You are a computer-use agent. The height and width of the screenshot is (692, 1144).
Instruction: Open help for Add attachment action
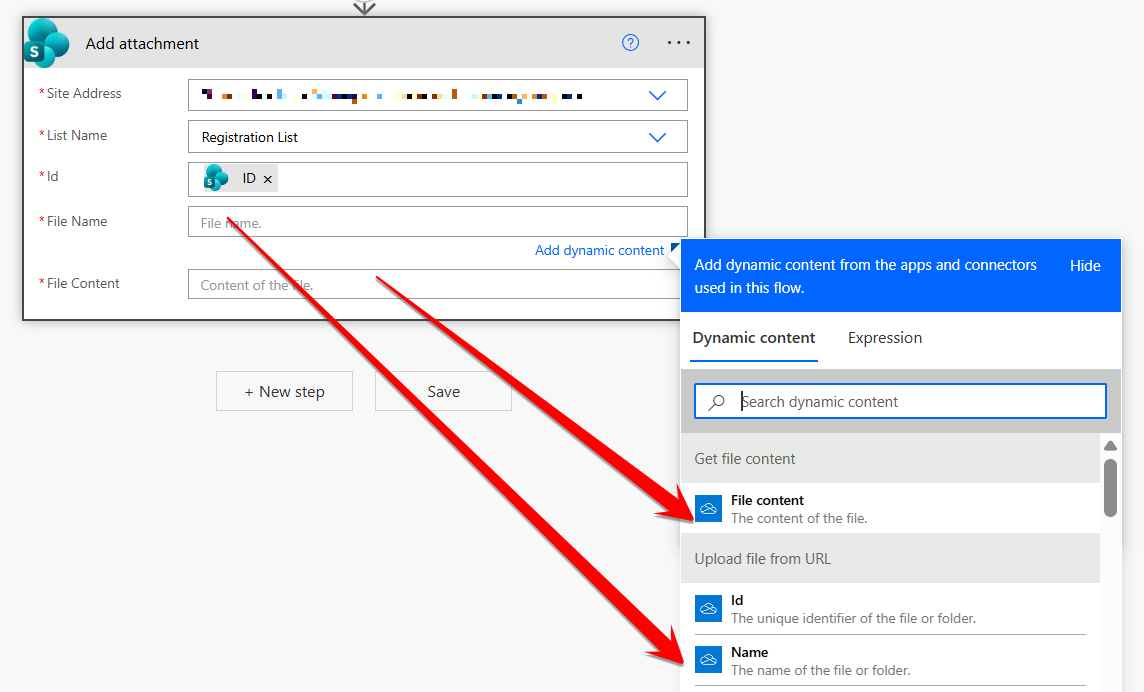click(630, 43)
